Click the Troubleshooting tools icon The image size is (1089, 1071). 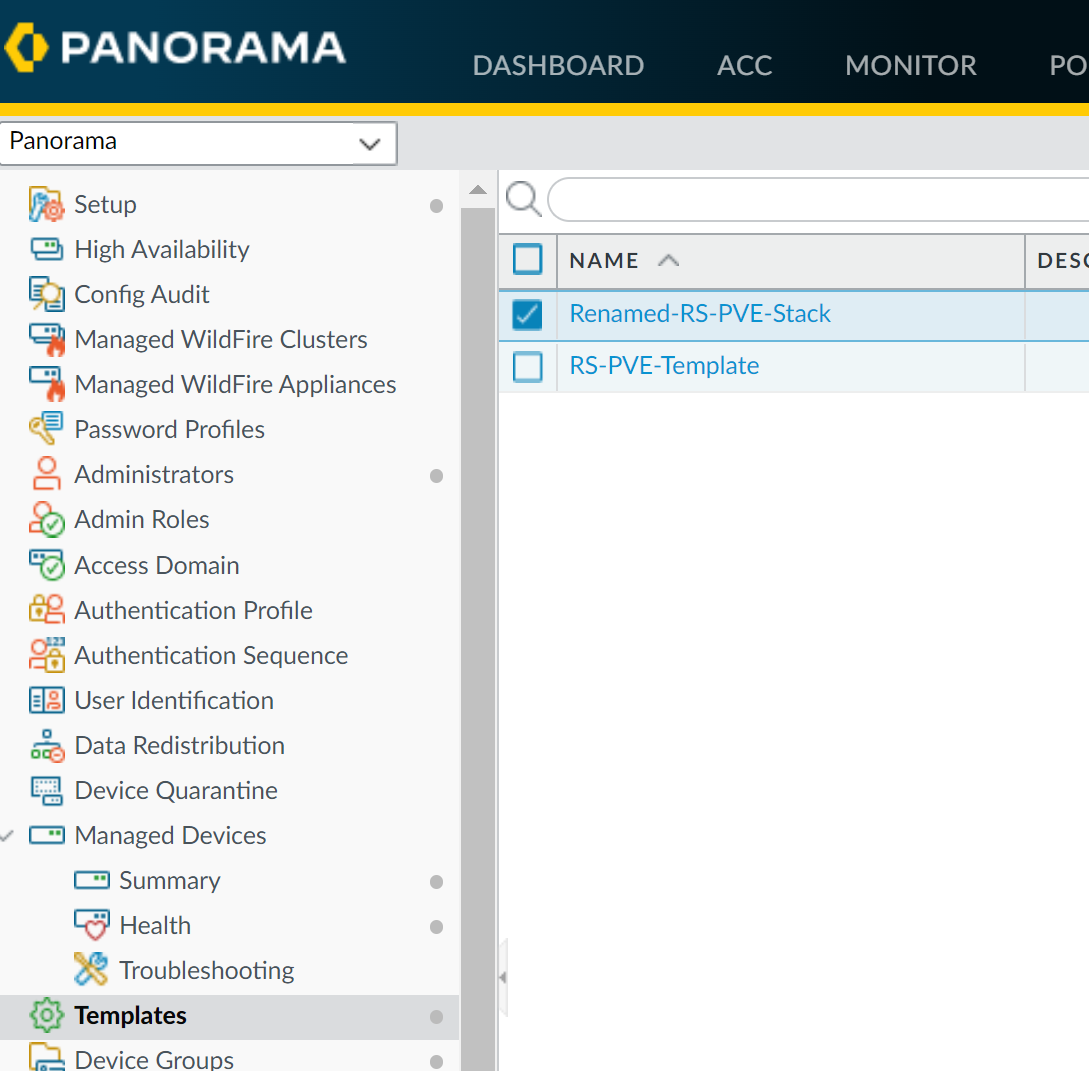coord(91,970)
